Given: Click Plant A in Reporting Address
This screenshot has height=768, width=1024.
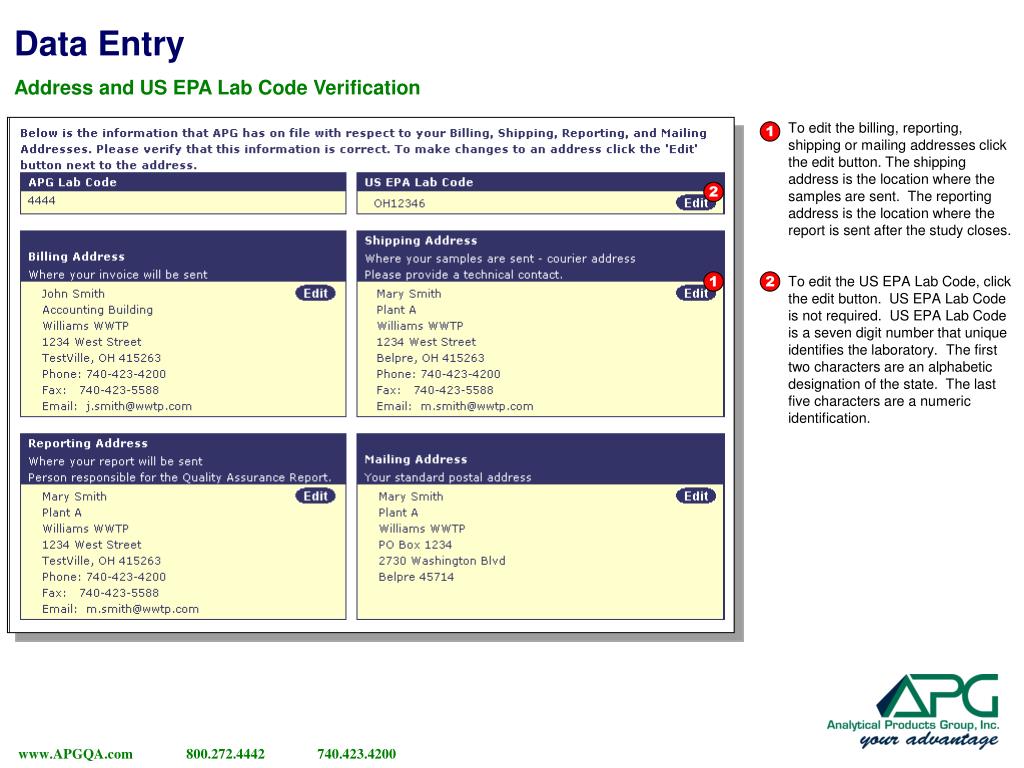Looking at the screenshot, I should 61,513.
